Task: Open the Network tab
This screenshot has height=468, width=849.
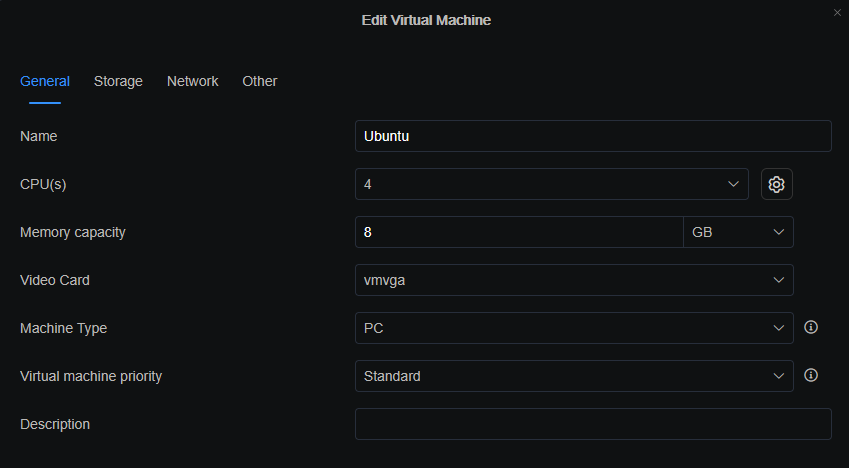Action: click(192, 81)
